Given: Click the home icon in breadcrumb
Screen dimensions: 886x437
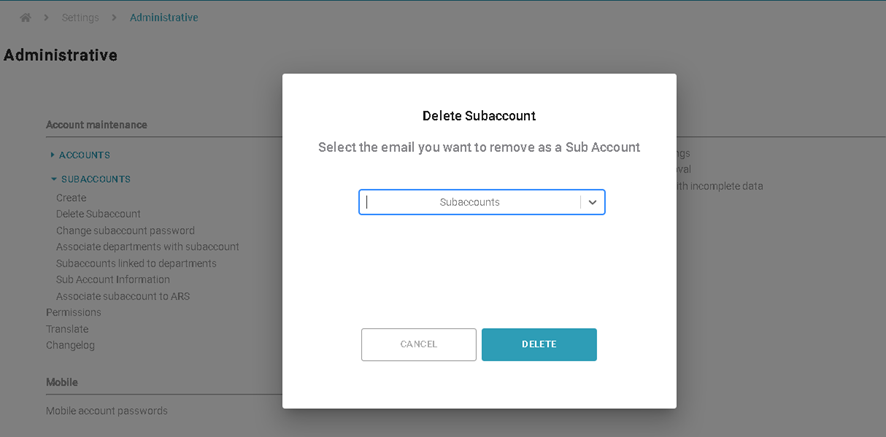Looking at the screenshot, I should (x=26, y=18).
